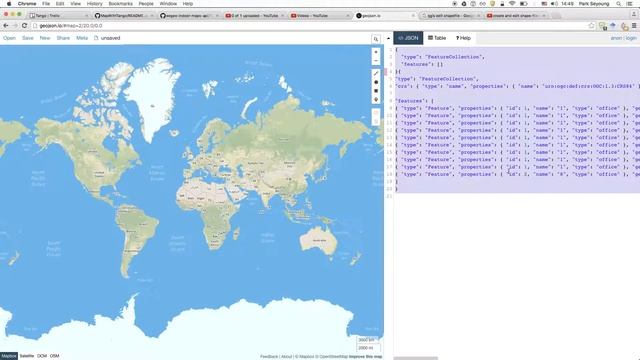Click the About link below the map
The image size is (640, 360).
(x=287, y=356)
